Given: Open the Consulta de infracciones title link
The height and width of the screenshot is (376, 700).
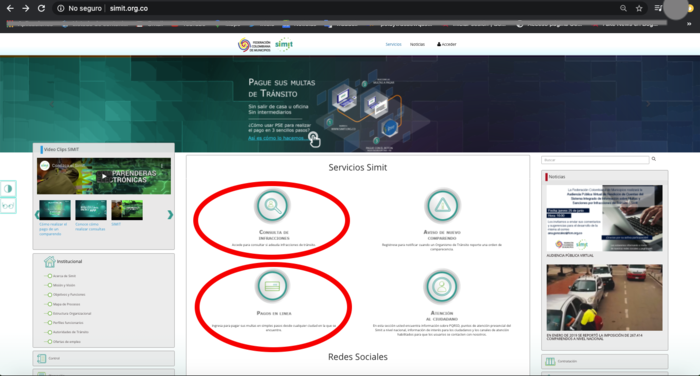Looking at the screenshot, I should click(274, 235).
